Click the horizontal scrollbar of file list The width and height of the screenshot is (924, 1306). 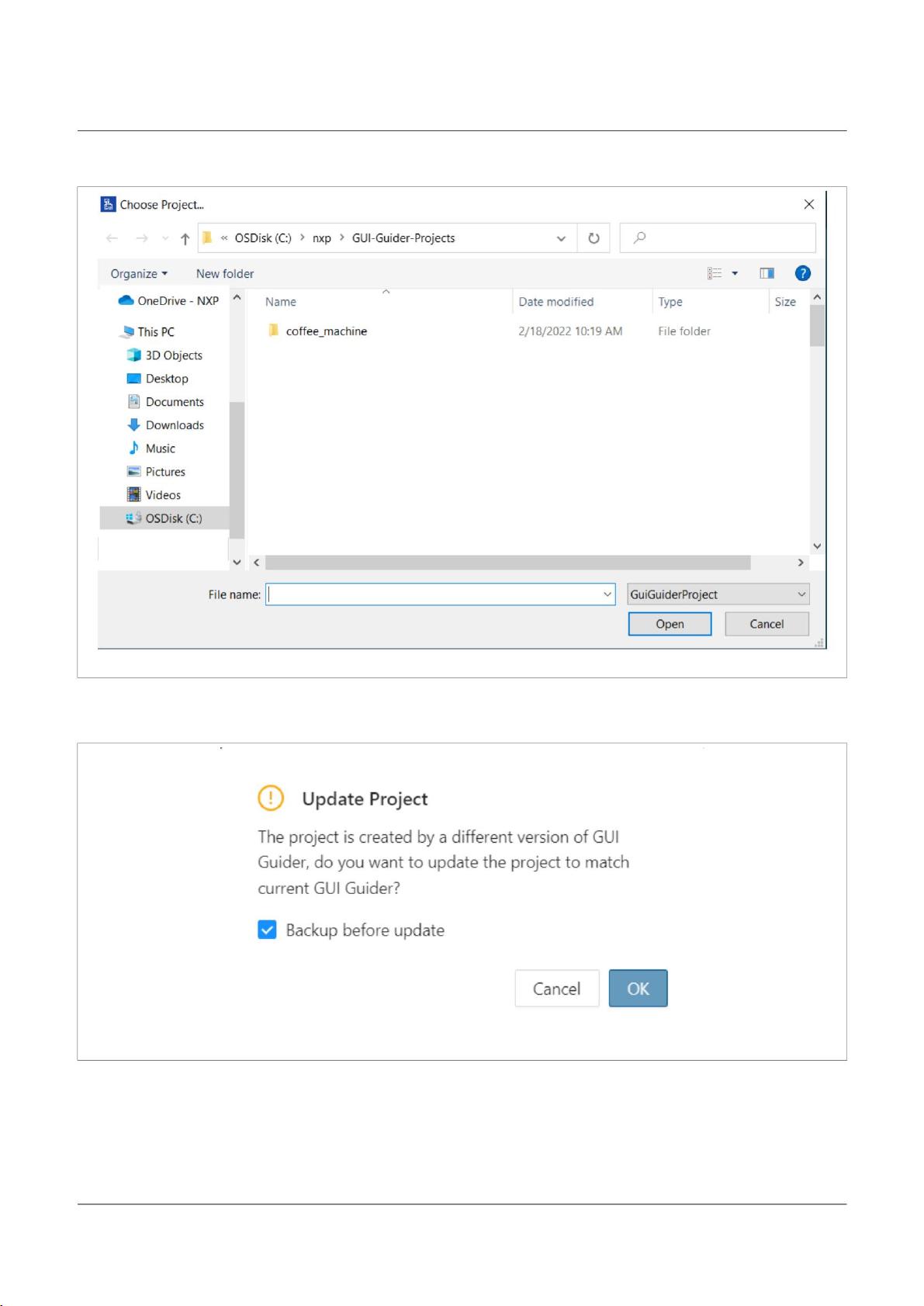coord(507,563)
